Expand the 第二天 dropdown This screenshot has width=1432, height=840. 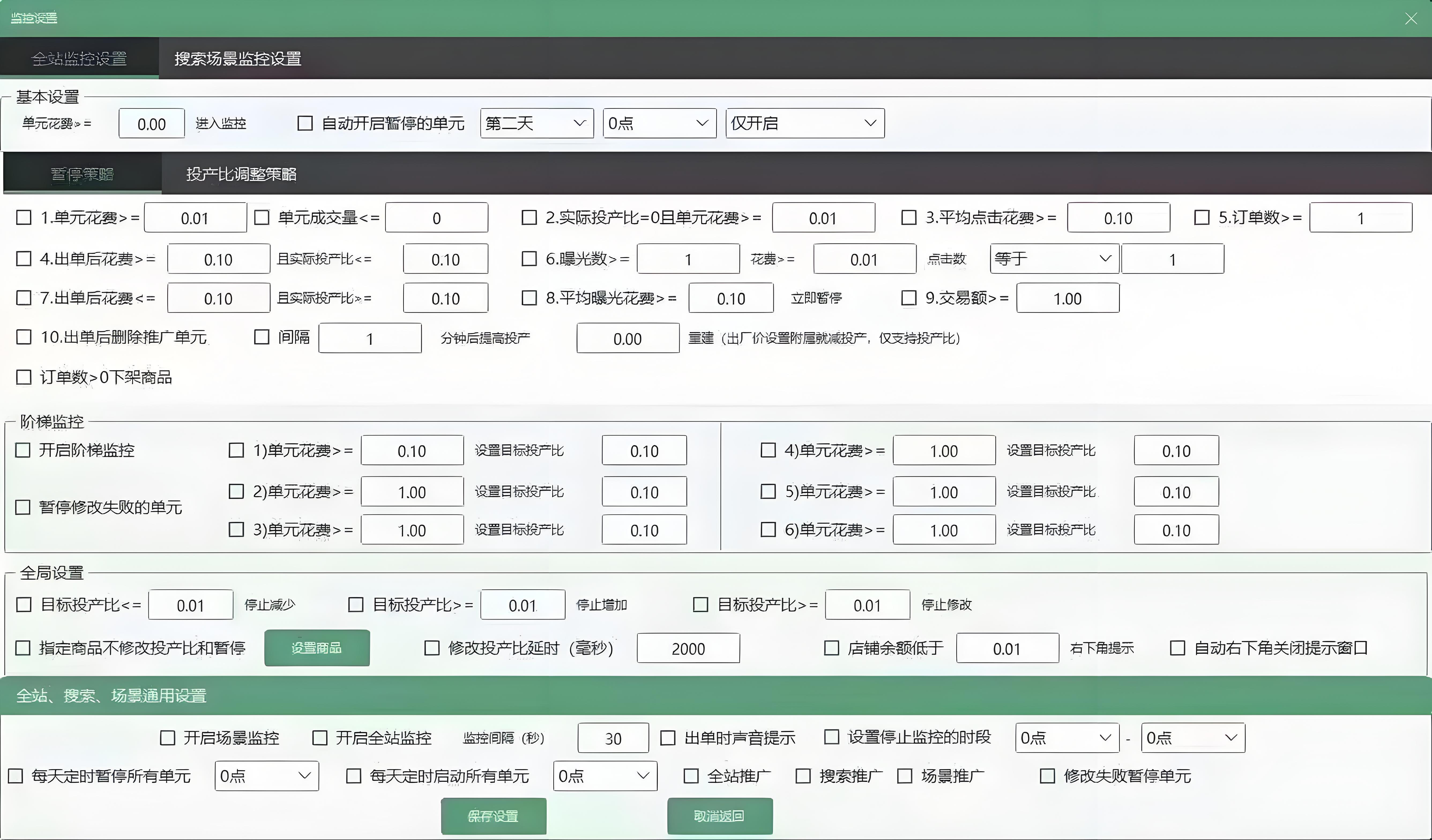[536, 123]
